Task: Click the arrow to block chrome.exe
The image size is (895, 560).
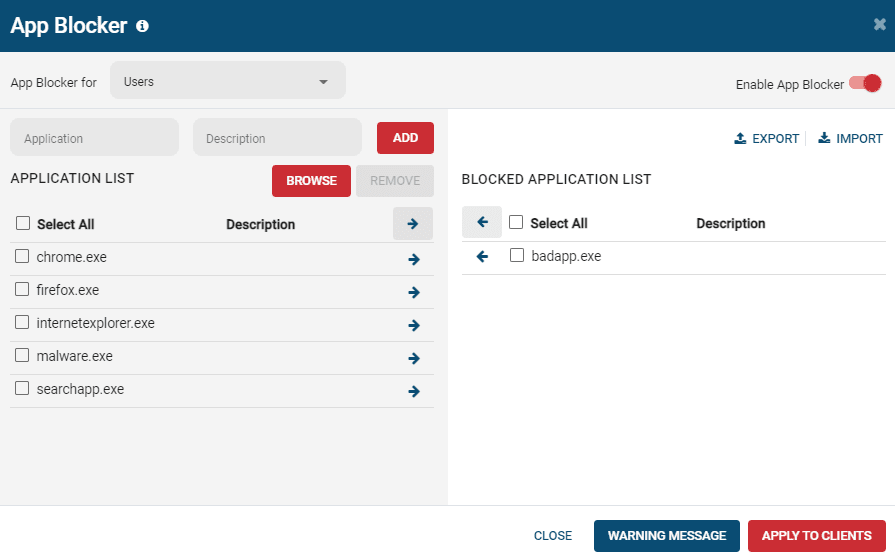Action: (413, 260)
